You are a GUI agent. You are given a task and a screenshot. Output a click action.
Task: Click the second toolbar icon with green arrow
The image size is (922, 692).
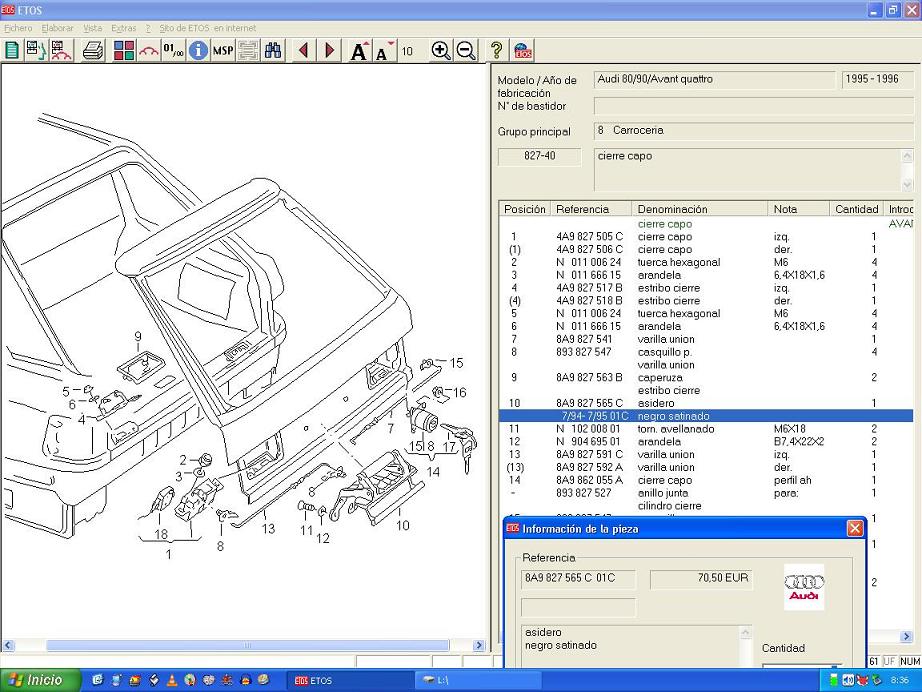coord(36,51)
